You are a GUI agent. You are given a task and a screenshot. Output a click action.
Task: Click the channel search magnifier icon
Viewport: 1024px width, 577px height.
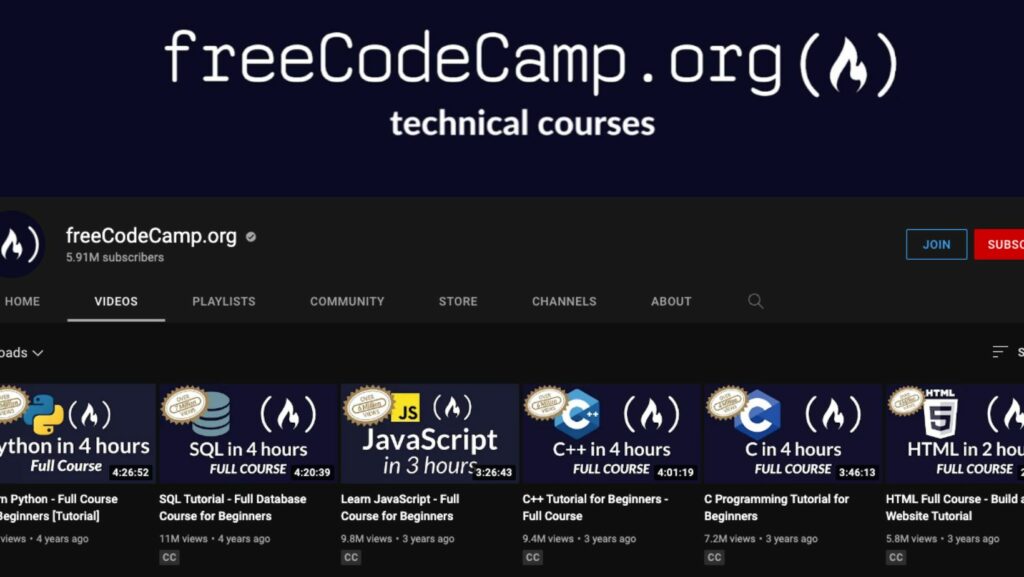pos(755,301)
